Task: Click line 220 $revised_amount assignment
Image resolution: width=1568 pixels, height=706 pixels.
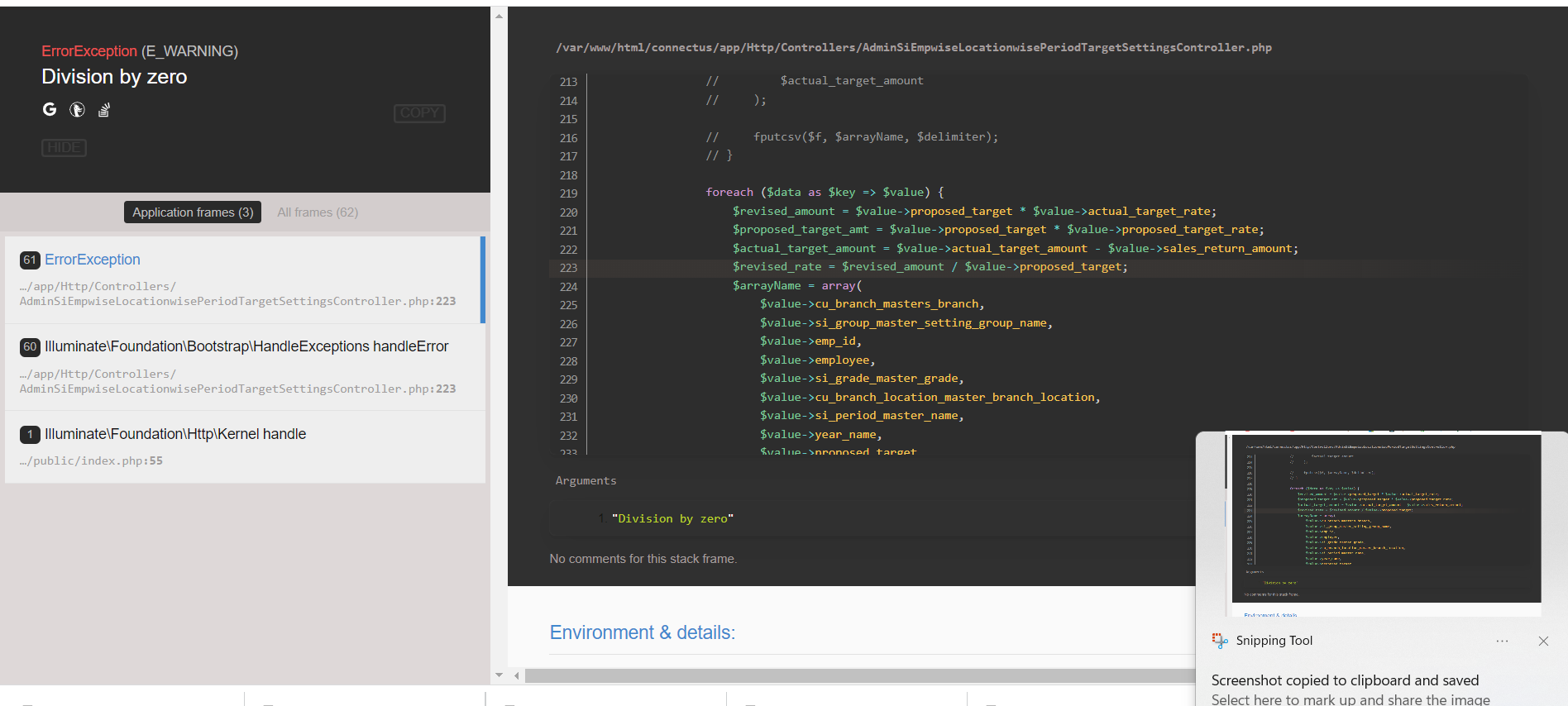Action: [x=974, y=212]
